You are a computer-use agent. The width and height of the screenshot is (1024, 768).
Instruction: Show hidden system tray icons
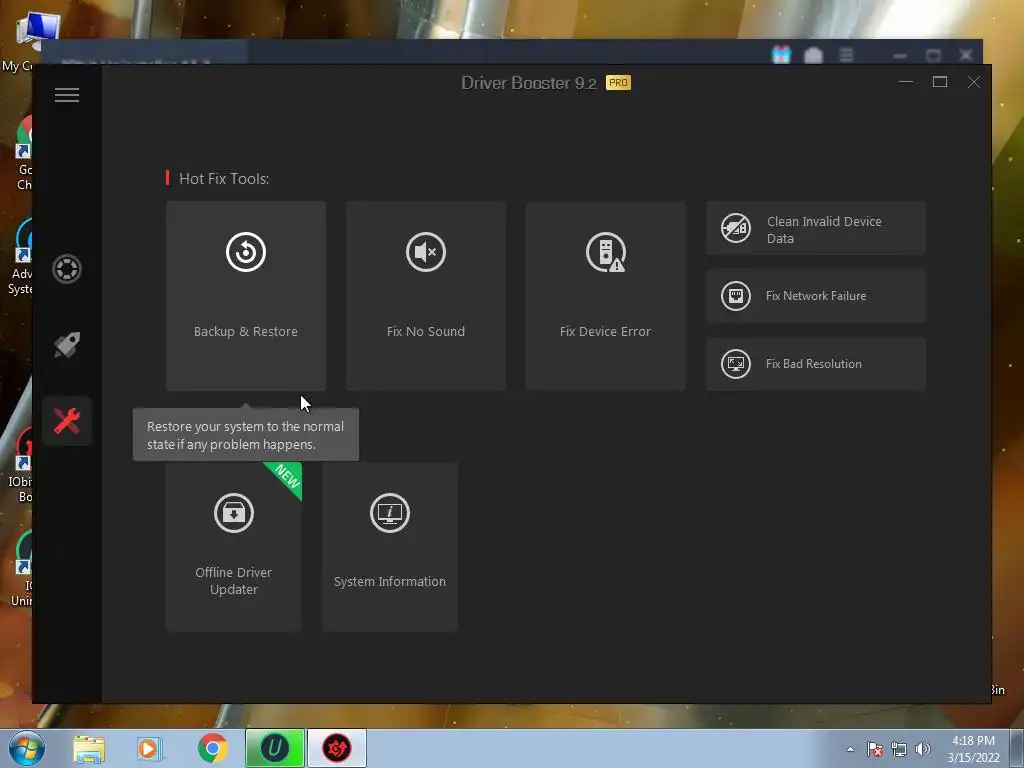click(850, 749)
